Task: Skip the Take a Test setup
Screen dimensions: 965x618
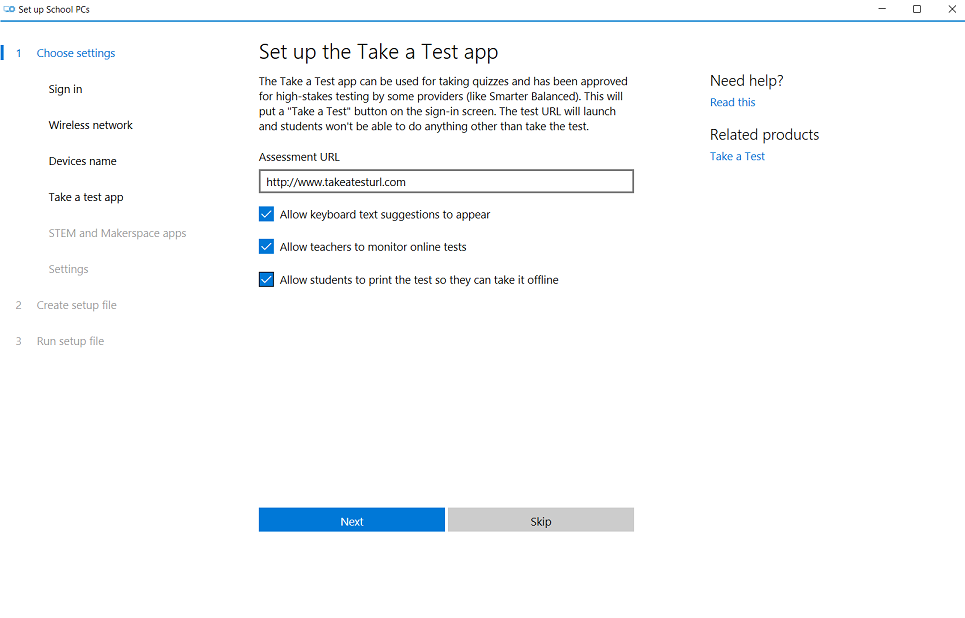Action: click(541, 520)
